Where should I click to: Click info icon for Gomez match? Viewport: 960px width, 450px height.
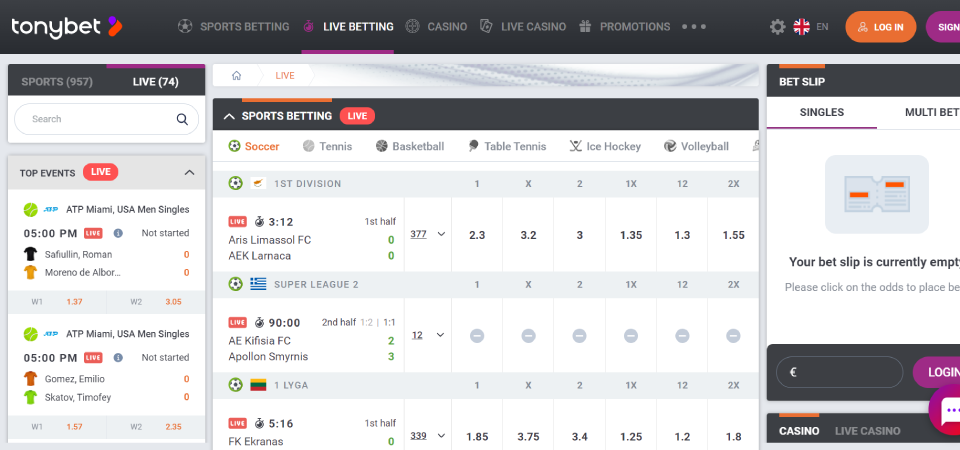(x=118, y=358)
